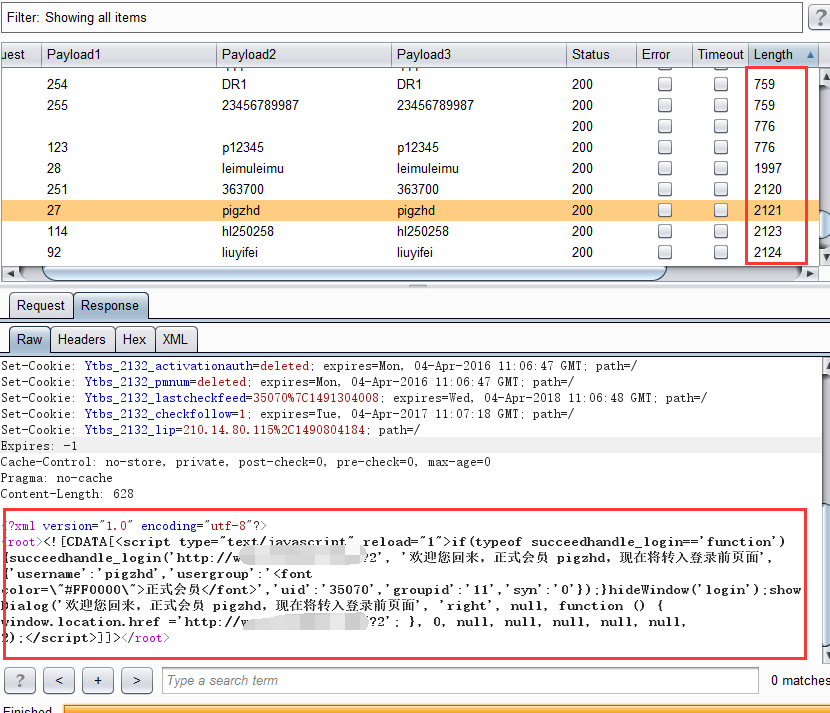The height and width of the screenshot is (713, 830).
Task: Open the XML view tab
Action: 176,339
